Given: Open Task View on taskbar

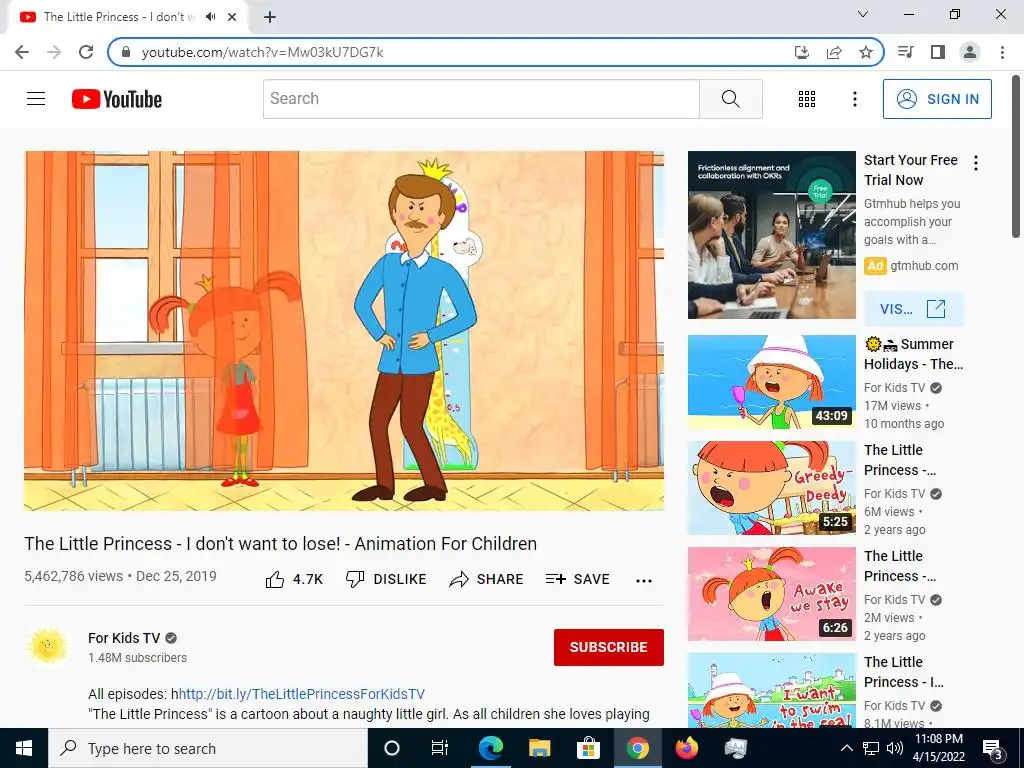Looking at the screenshot, I should pyautogui.click(x=440, y=748).
